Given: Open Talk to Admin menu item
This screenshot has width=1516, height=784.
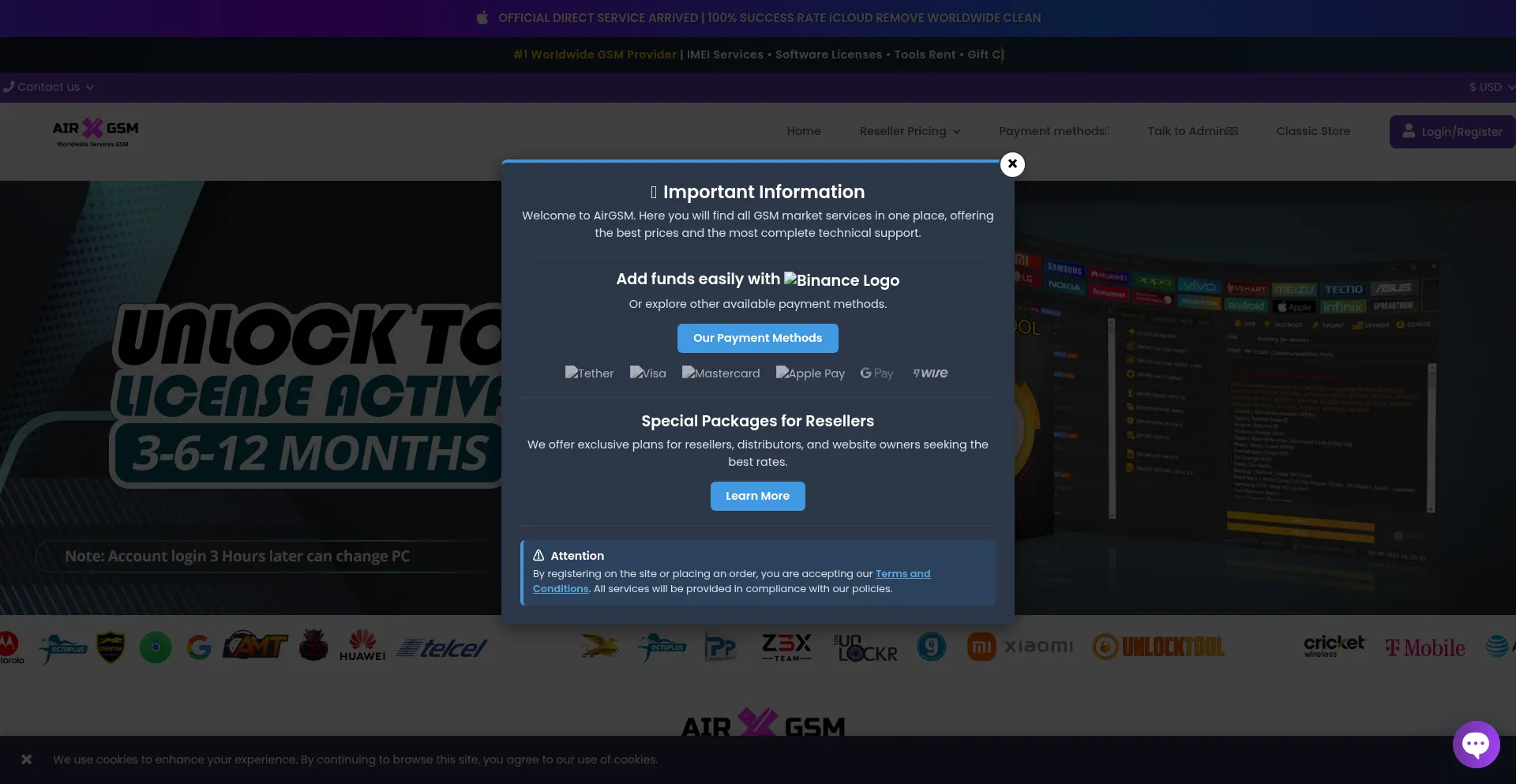Looking at the screenshot, I should click(x=1192, y=131).
